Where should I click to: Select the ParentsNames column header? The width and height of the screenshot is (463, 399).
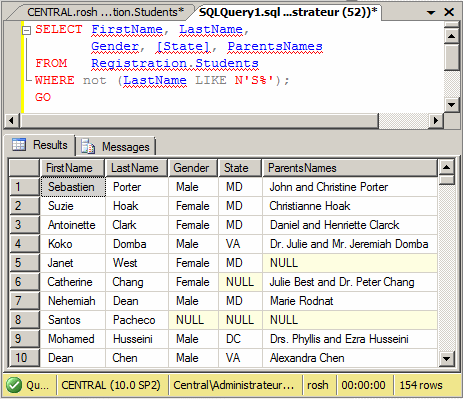(x=349, y=168)
